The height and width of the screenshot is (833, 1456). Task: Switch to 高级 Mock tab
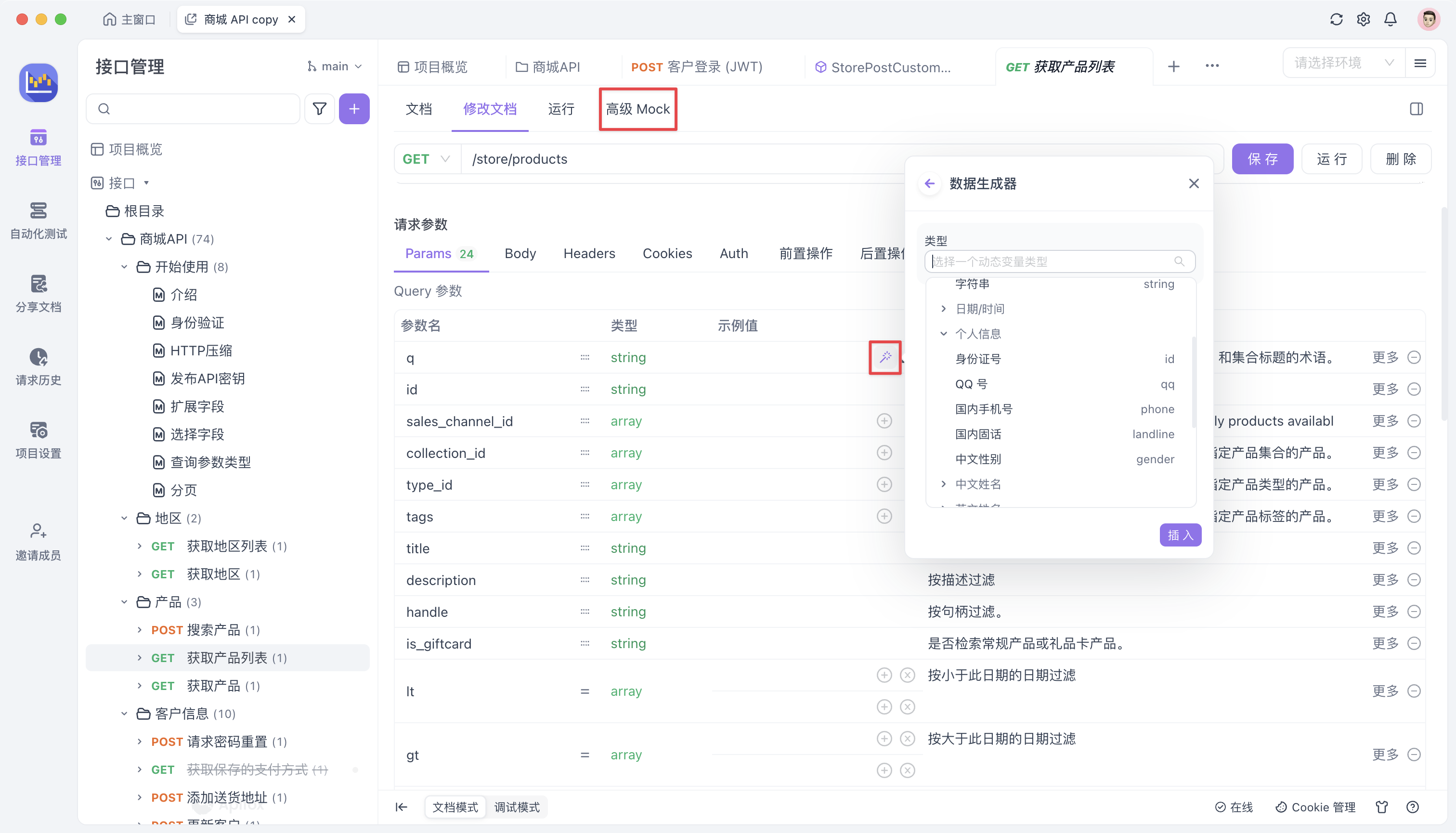pyautogui.click(x=637, y=109)
